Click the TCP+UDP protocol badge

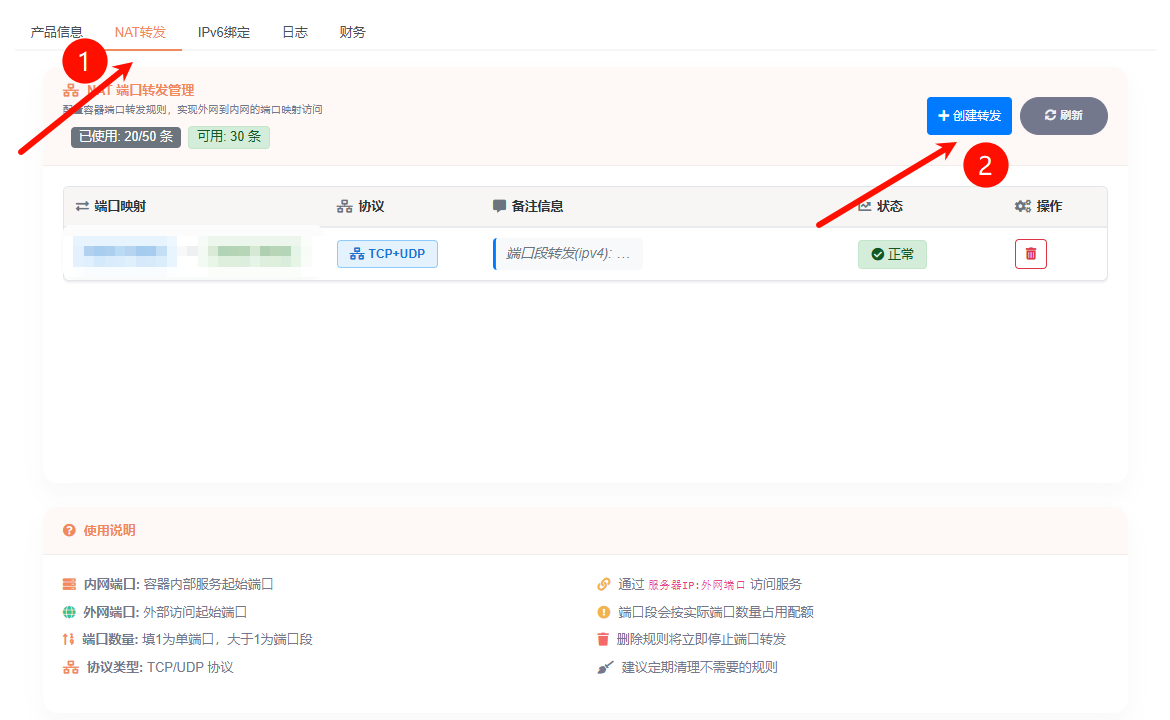tap(387, 254)
